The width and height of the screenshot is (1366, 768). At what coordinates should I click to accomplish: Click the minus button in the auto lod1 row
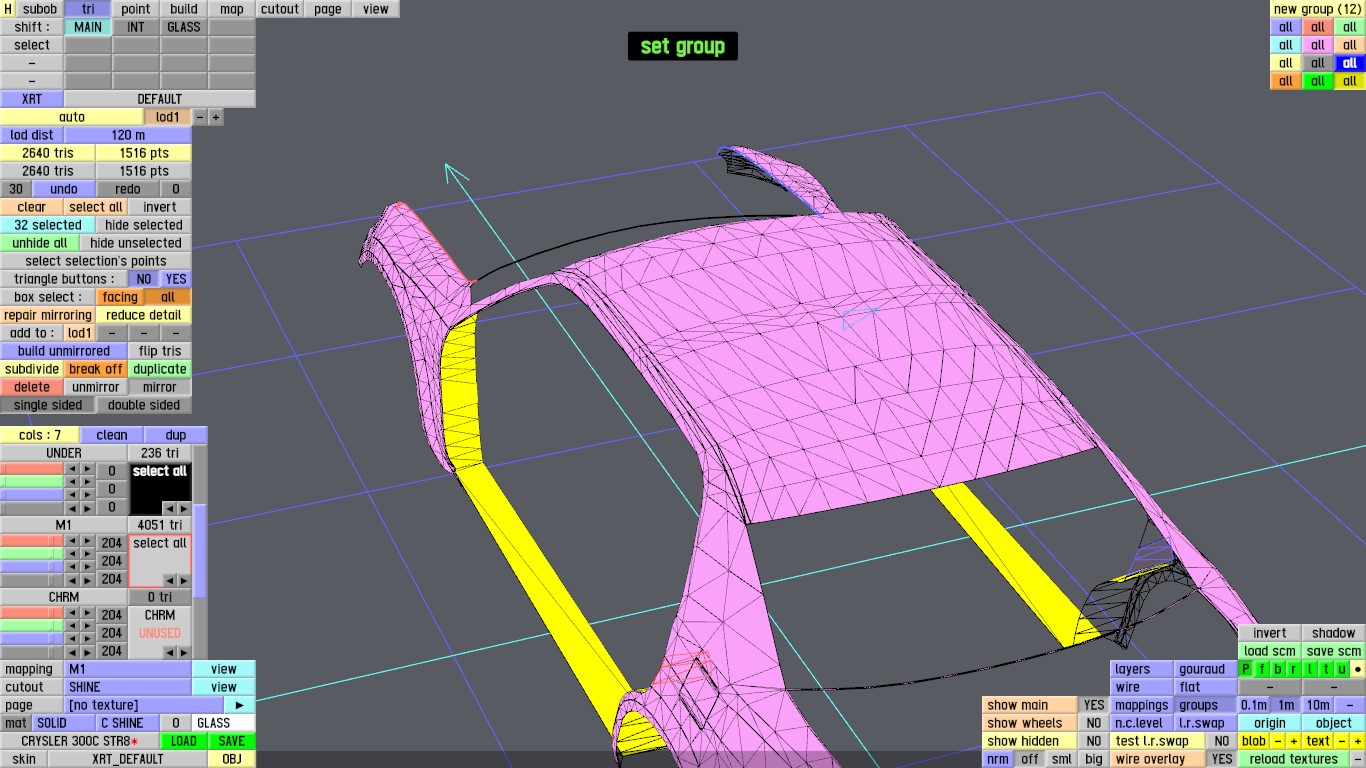tap(200, 117)
